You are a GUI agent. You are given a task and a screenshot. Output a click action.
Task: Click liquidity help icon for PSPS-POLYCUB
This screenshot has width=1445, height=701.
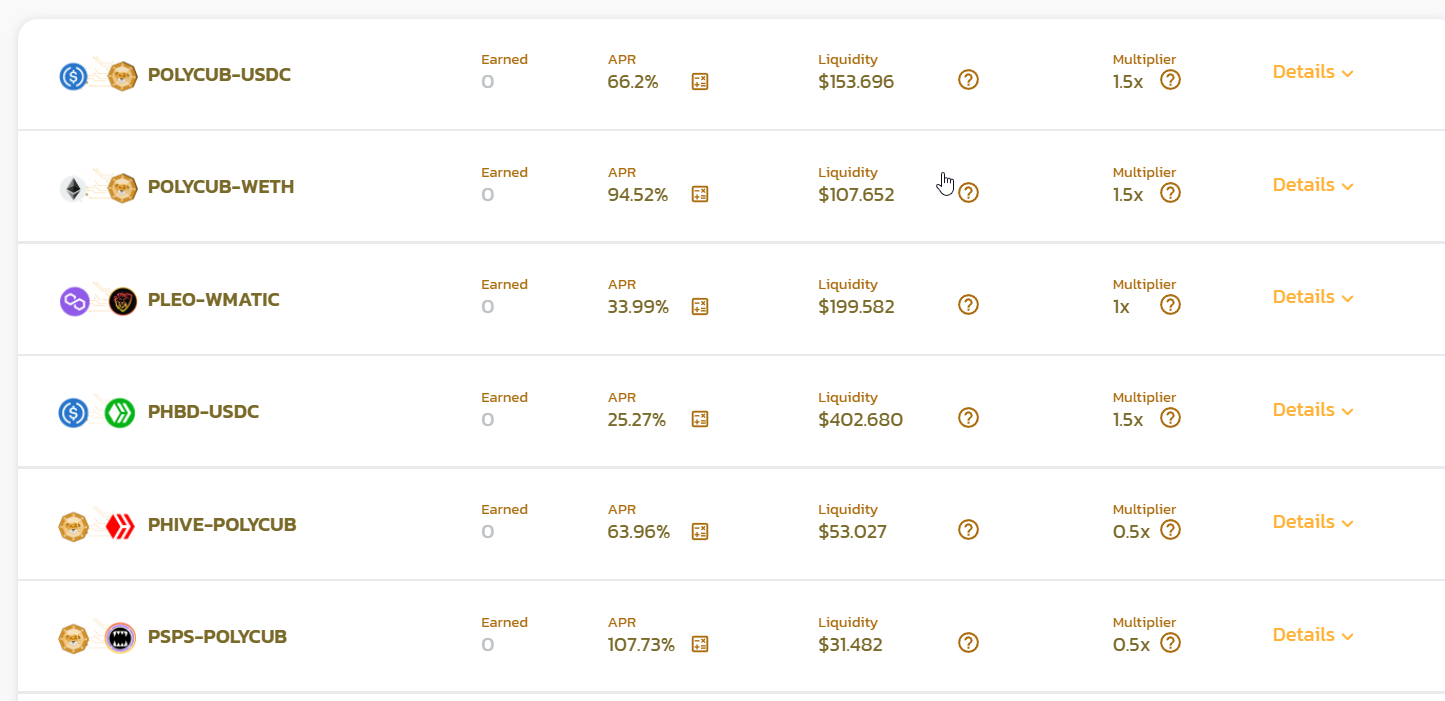(968, 642)
